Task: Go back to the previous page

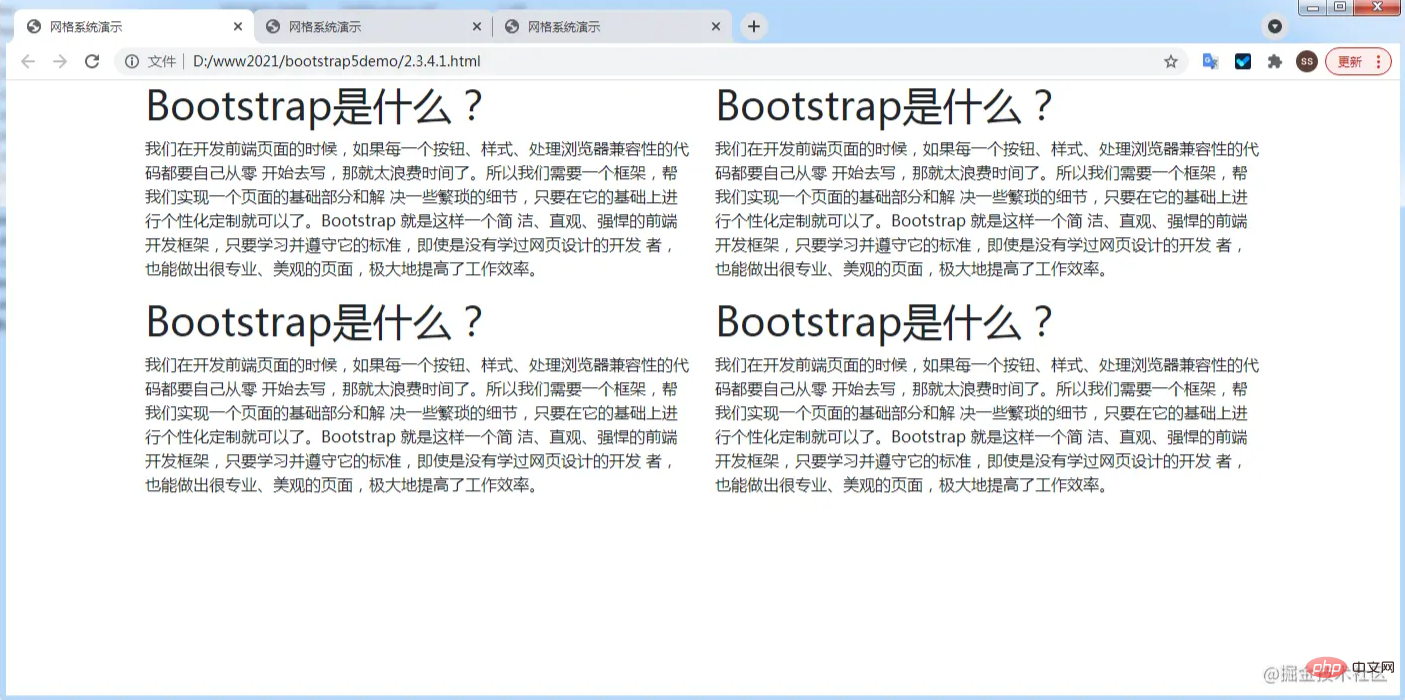Action: point(28,62)
